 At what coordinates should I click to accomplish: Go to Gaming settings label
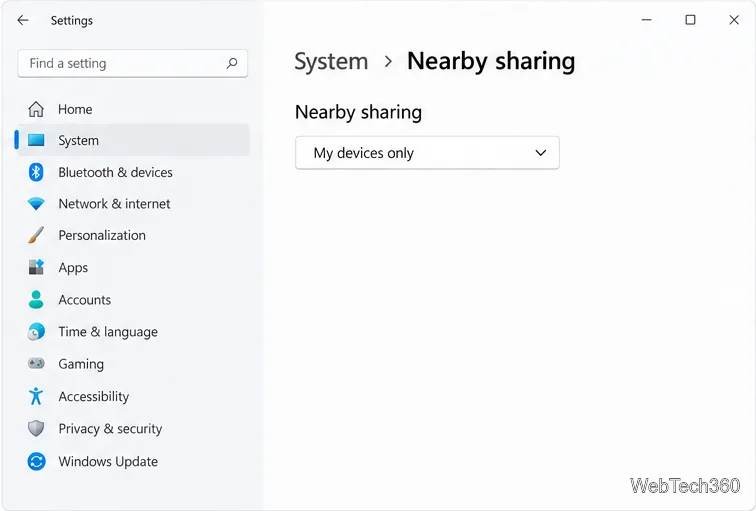coord(81,364)
